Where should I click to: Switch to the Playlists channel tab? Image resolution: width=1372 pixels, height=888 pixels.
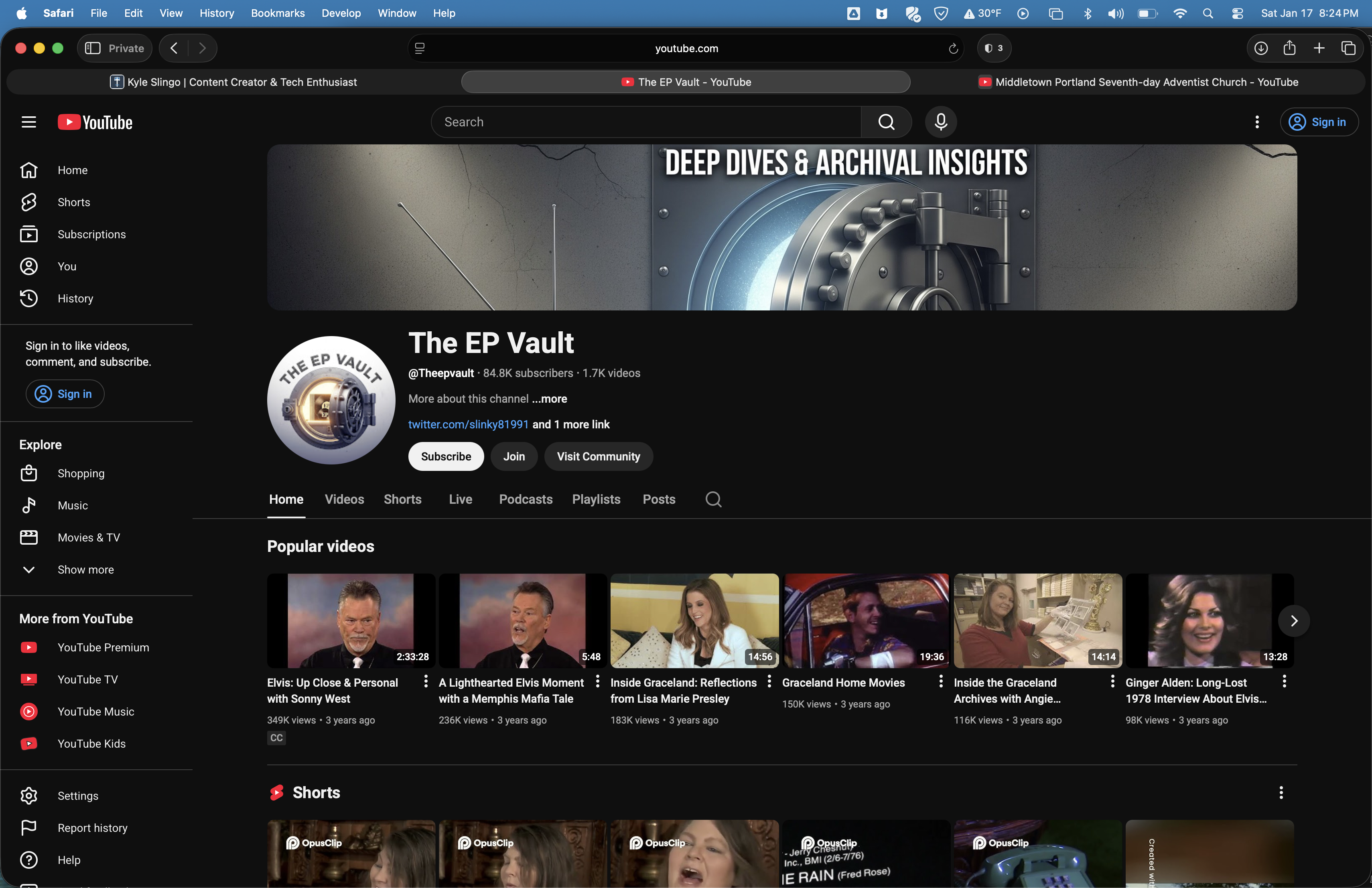tap(596, 499)
